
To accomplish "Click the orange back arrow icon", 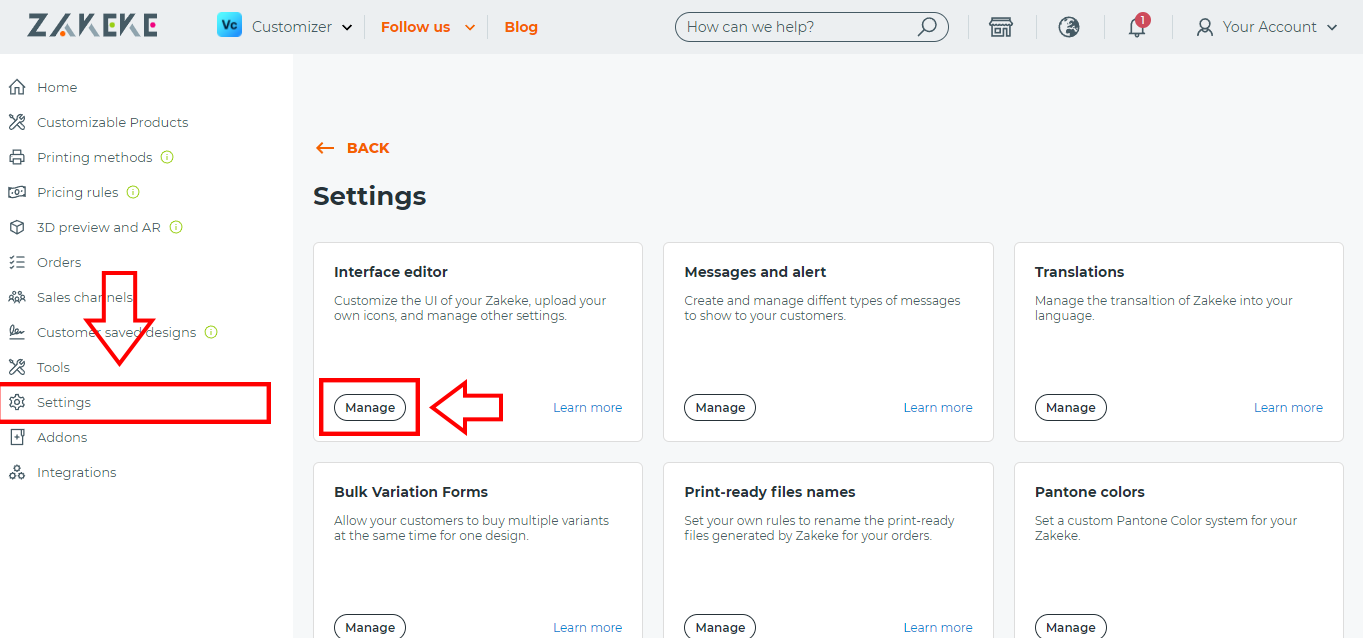I will [324, 147].
